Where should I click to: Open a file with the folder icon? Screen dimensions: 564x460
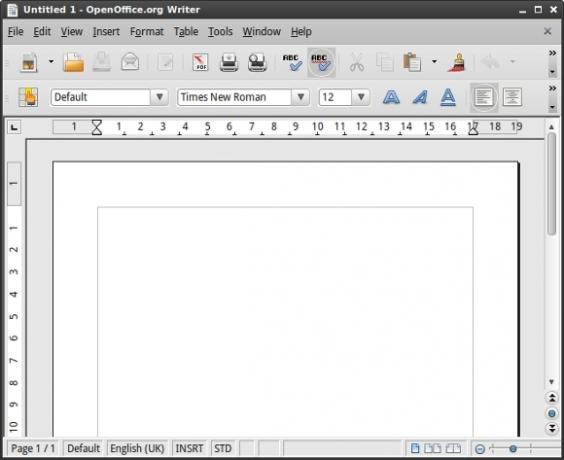tap(74, 62)
